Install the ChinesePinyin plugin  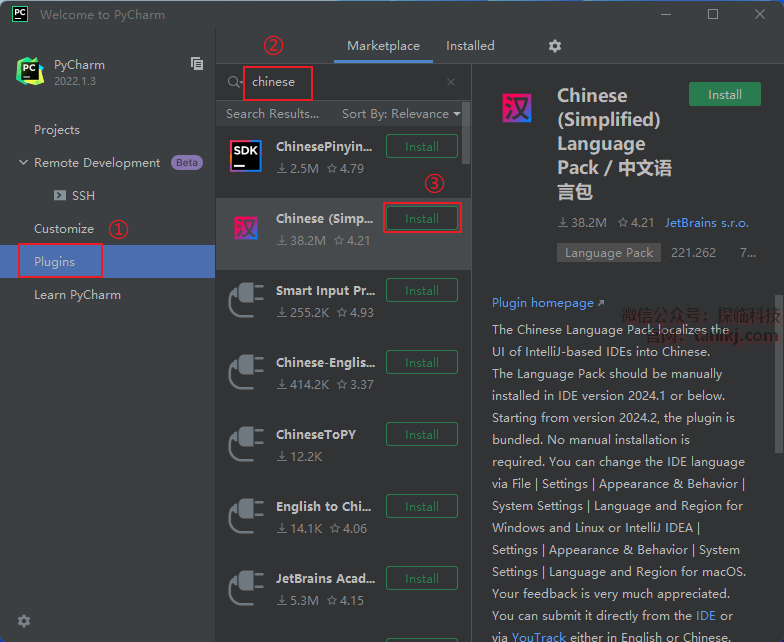(422, 146)
